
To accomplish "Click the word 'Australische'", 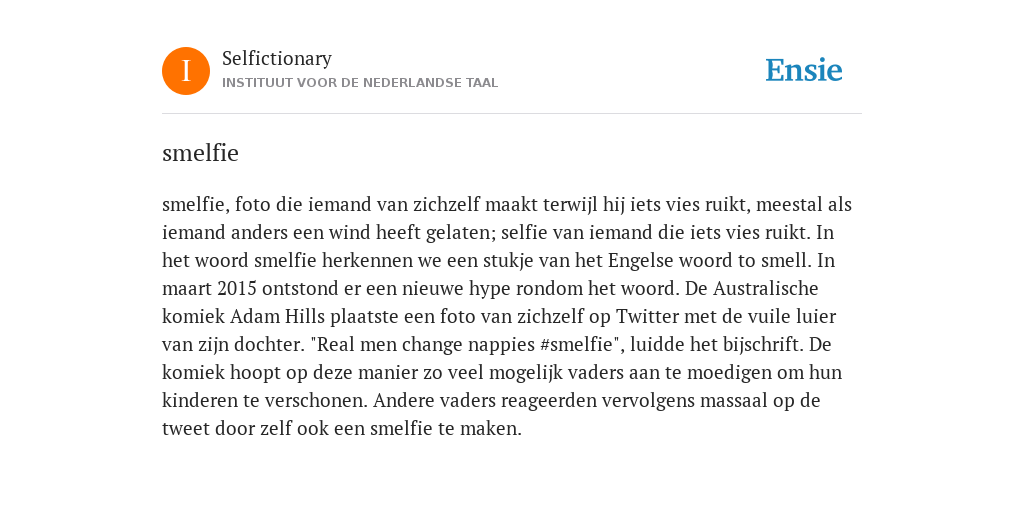I will (x=765, y=289).
